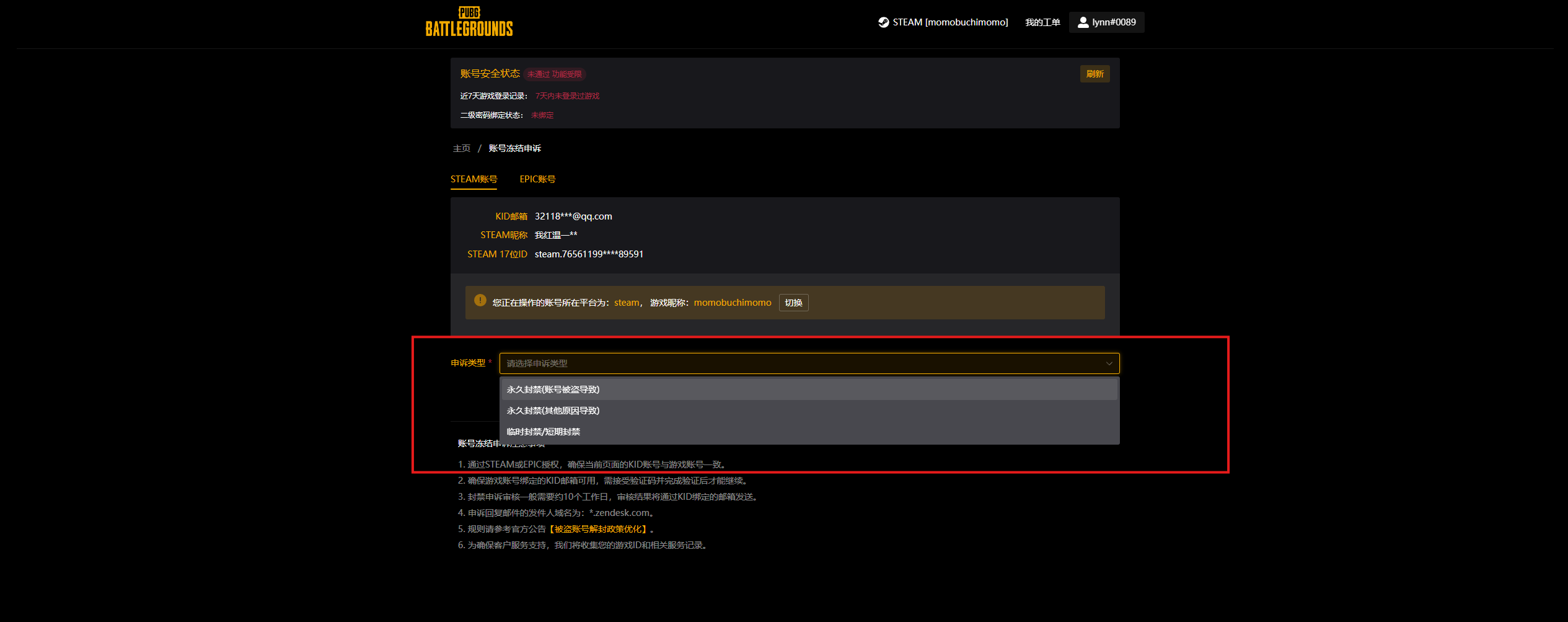Open the 请选择申诉类型 select box
Screen dimensions: 1568x622
point(809,363)
